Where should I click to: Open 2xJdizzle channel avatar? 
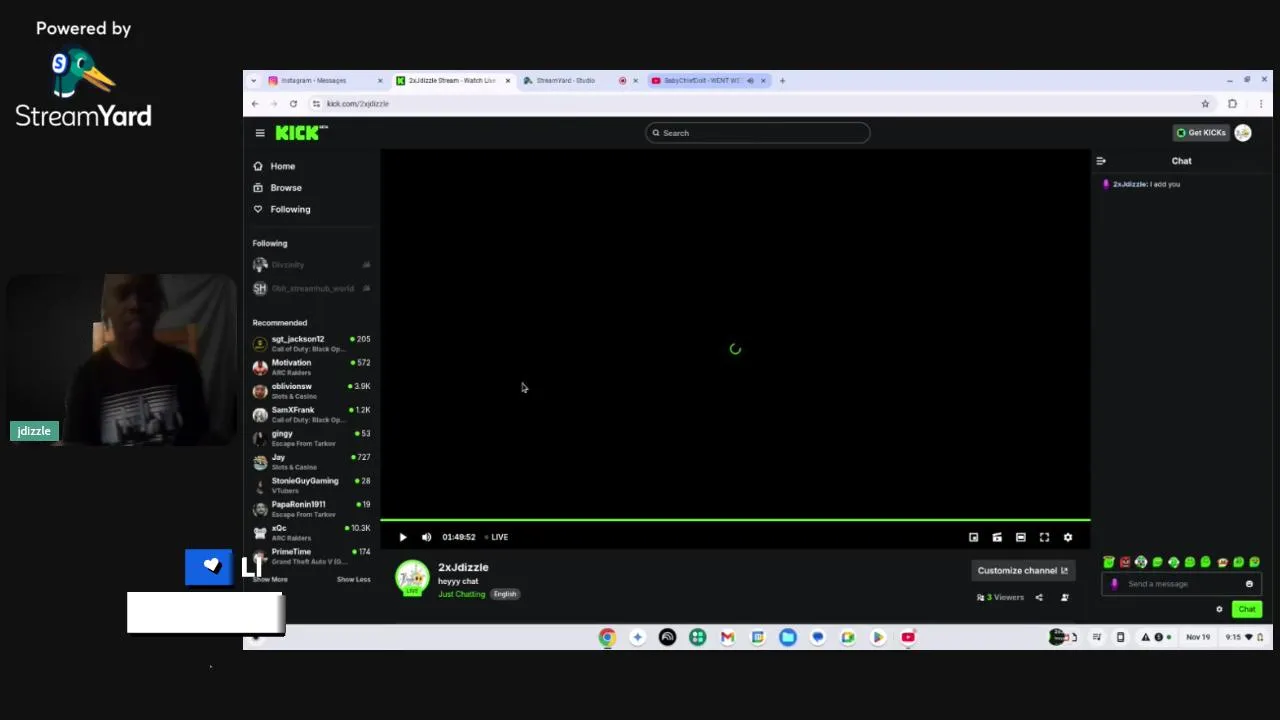click(x=412, y=578)
